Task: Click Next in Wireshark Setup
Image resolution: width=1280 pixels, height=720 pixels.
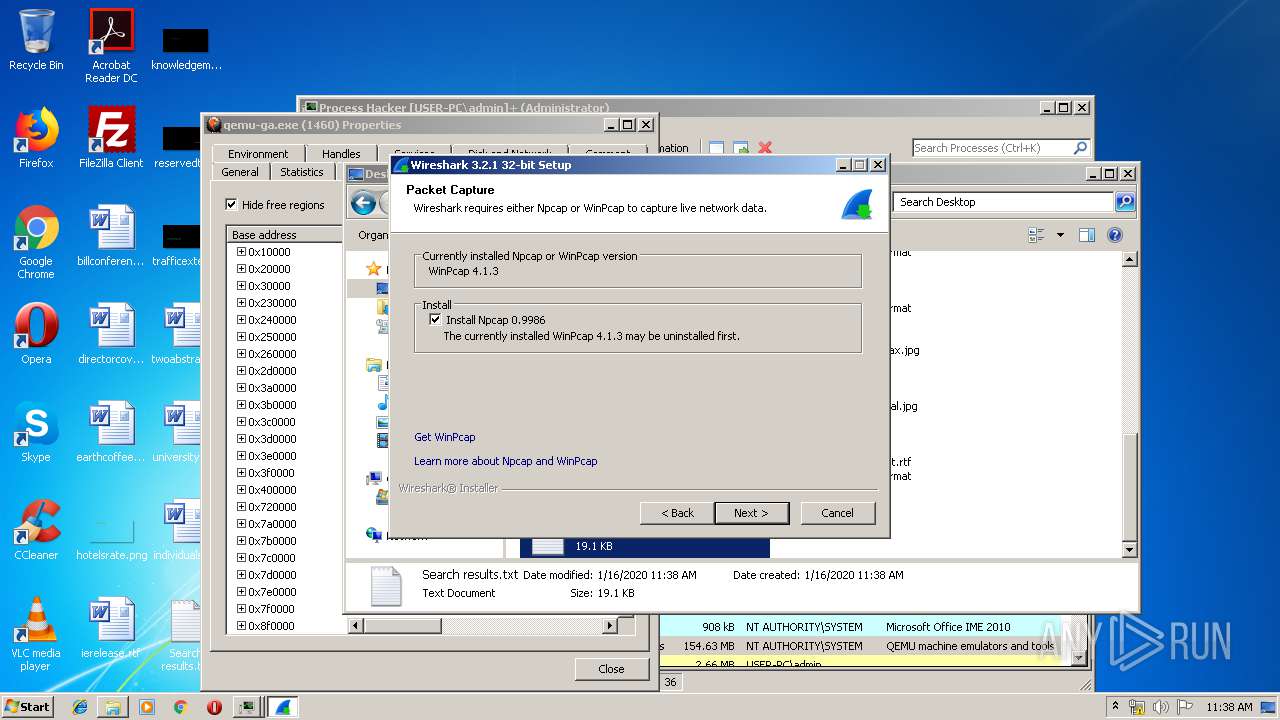Action: 751,513
